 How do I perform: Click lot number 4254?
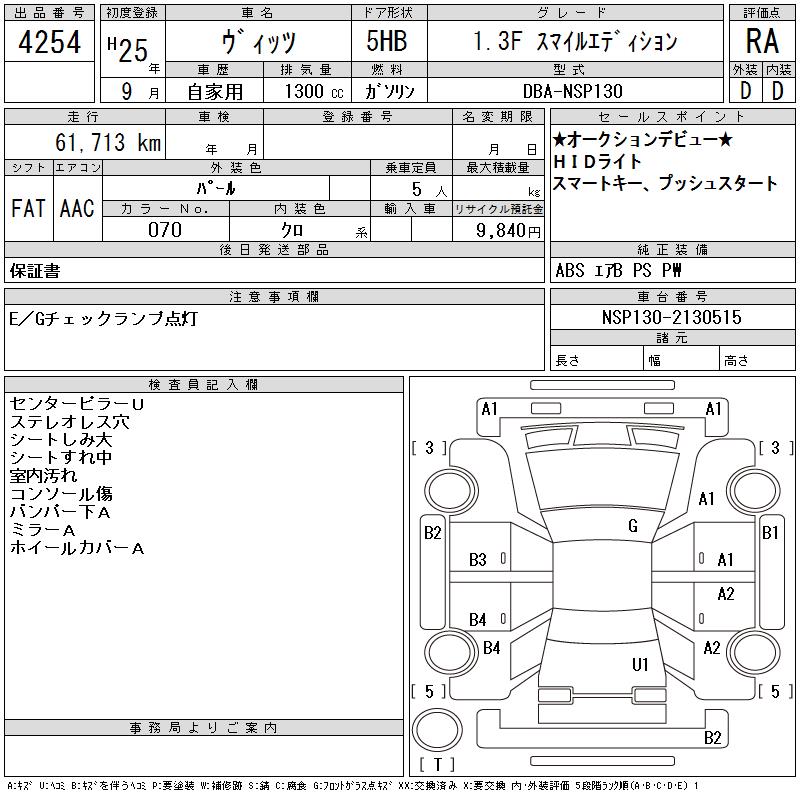click(x=50, y=41)
